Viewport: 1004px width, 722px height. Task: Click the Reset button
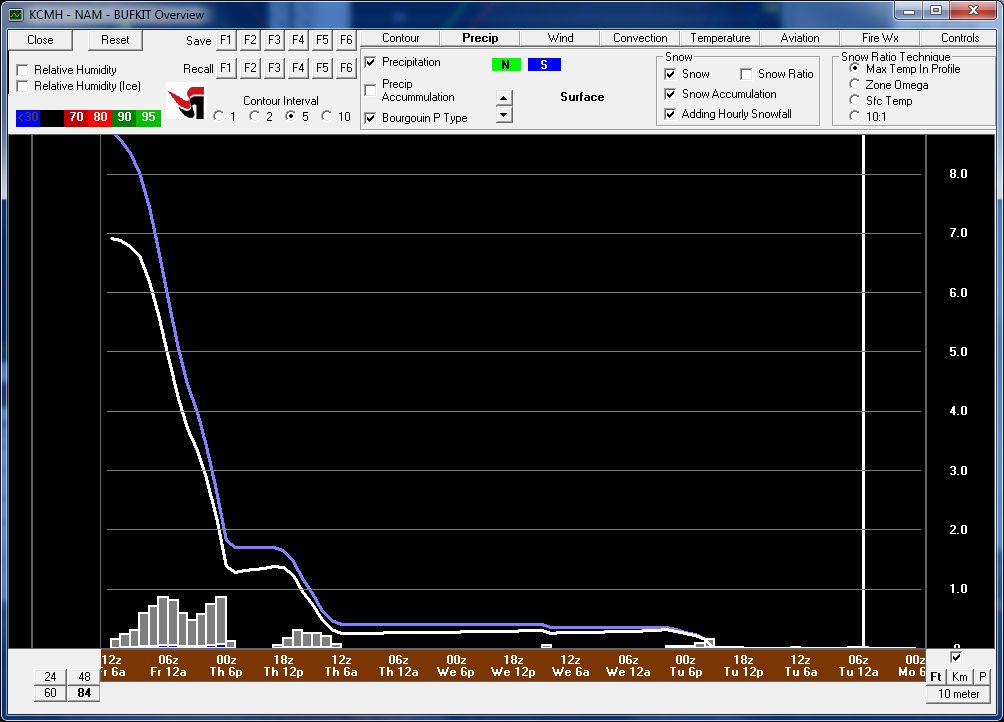tap(115, 40)
